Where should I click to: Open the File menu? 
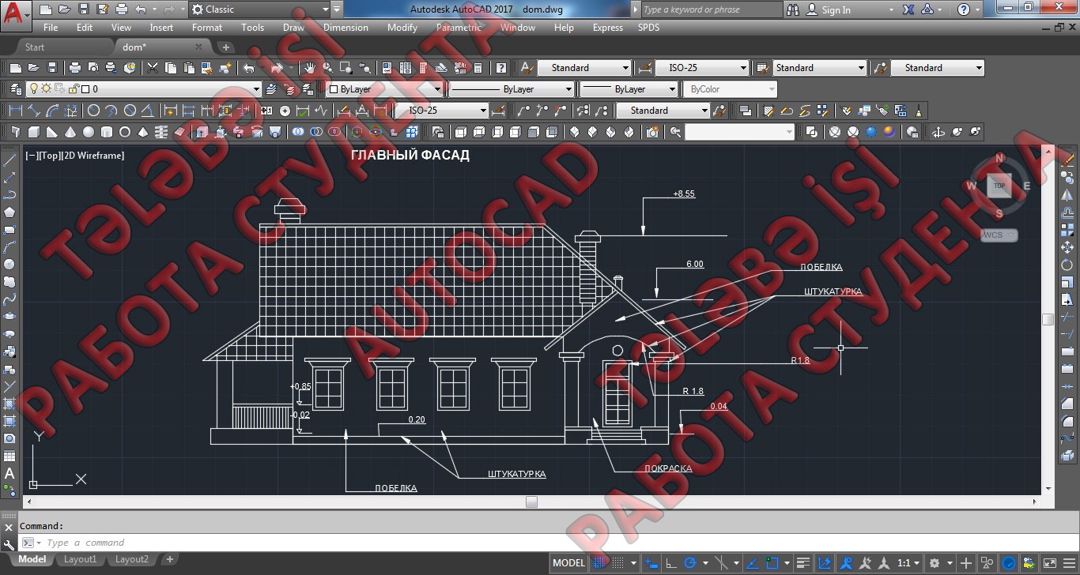tap(50, 28)
